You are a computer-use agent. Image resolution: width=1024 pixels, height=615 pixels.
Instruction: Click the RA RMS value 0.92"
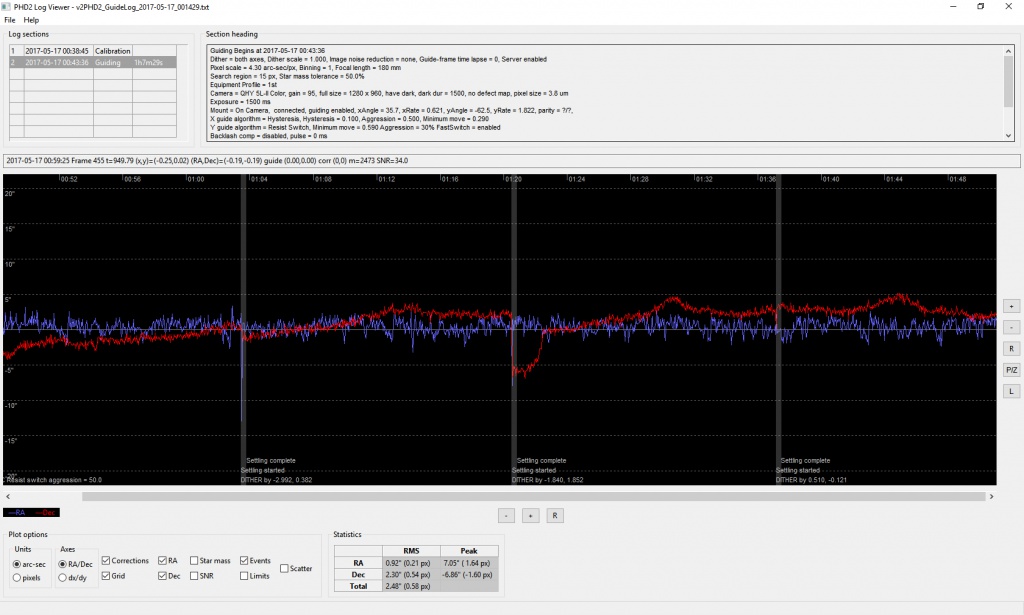coord(411,563)
